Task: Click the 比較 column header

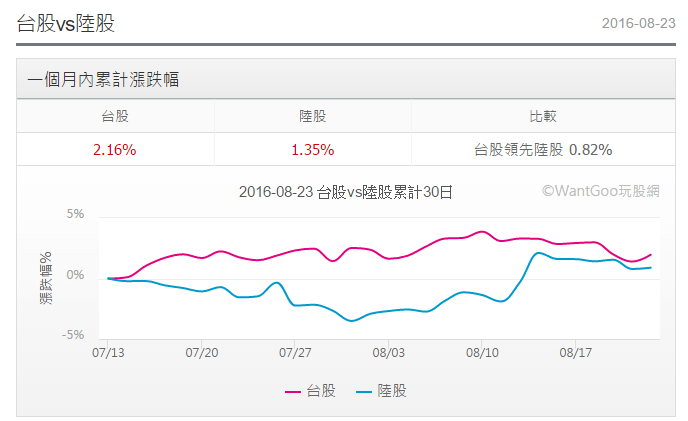Action: tap(543, 116)
